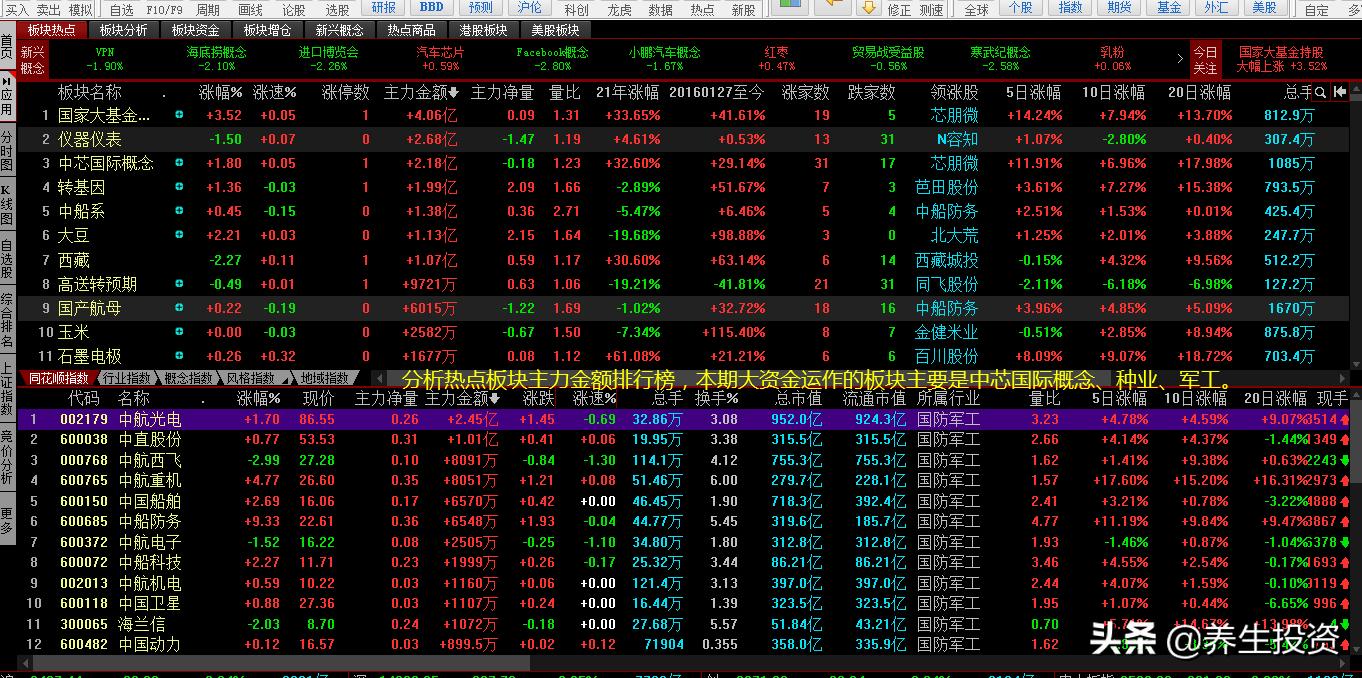The height and width of the screenshot is (678, 1362).
Task: Open the 行业指数 tab
Action: 126,378
